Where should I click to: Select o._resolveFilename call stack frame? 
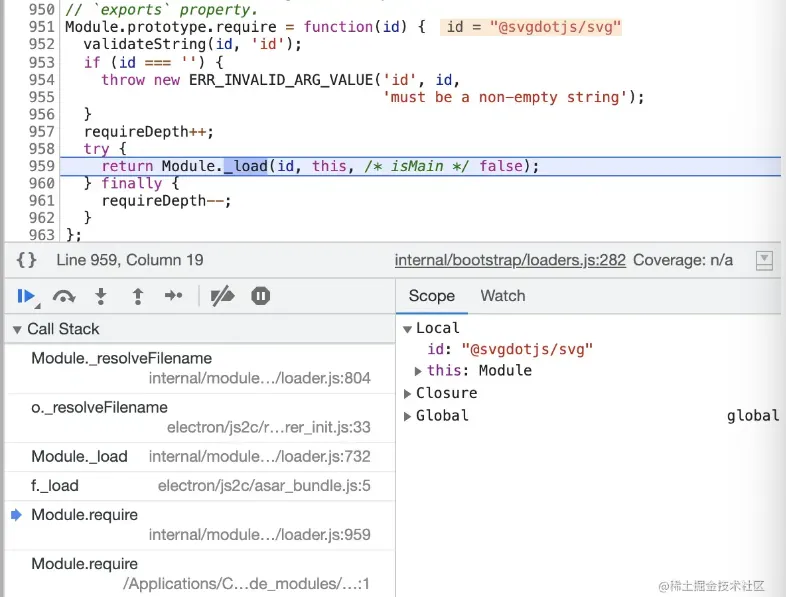coord(200,417)
